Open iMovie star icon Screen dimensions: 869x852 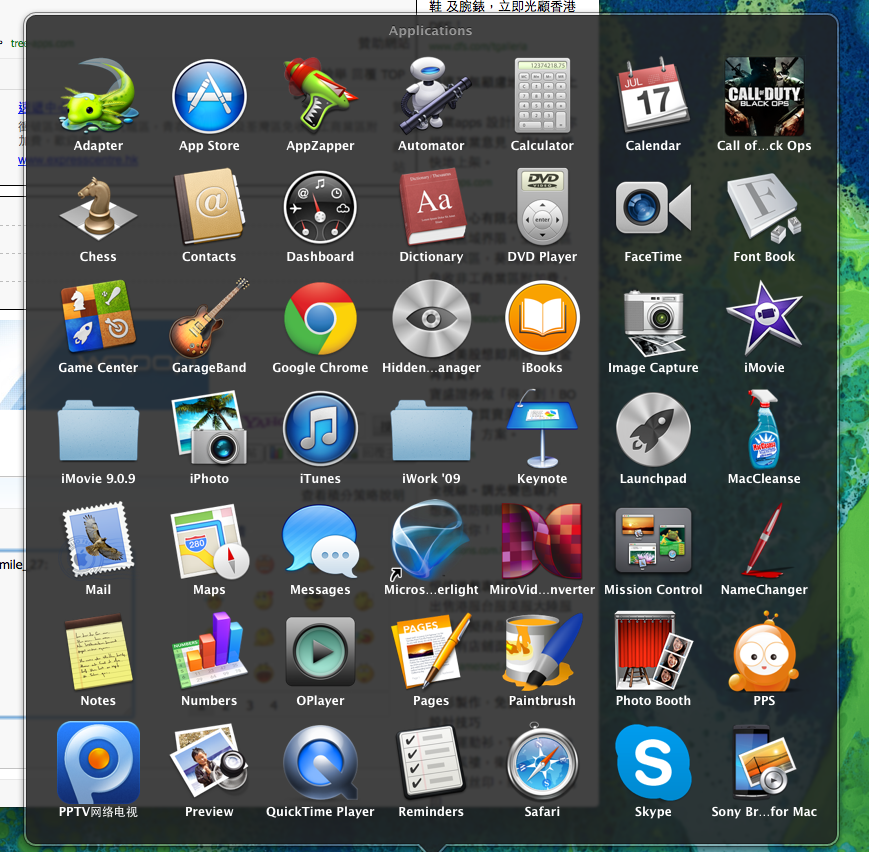pos(764,317)
